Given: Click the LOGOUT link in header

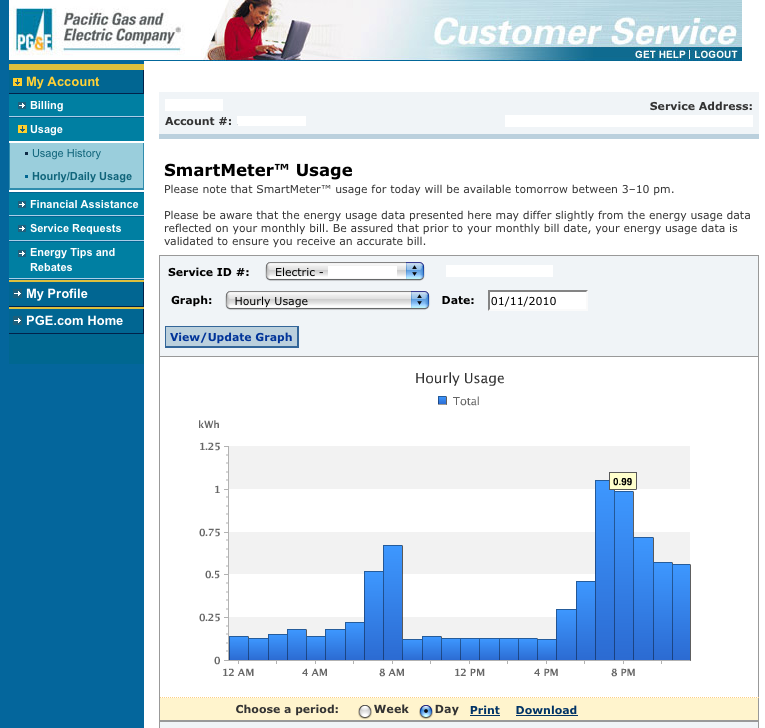Looking at the screenshot, I should coord(715,54).
